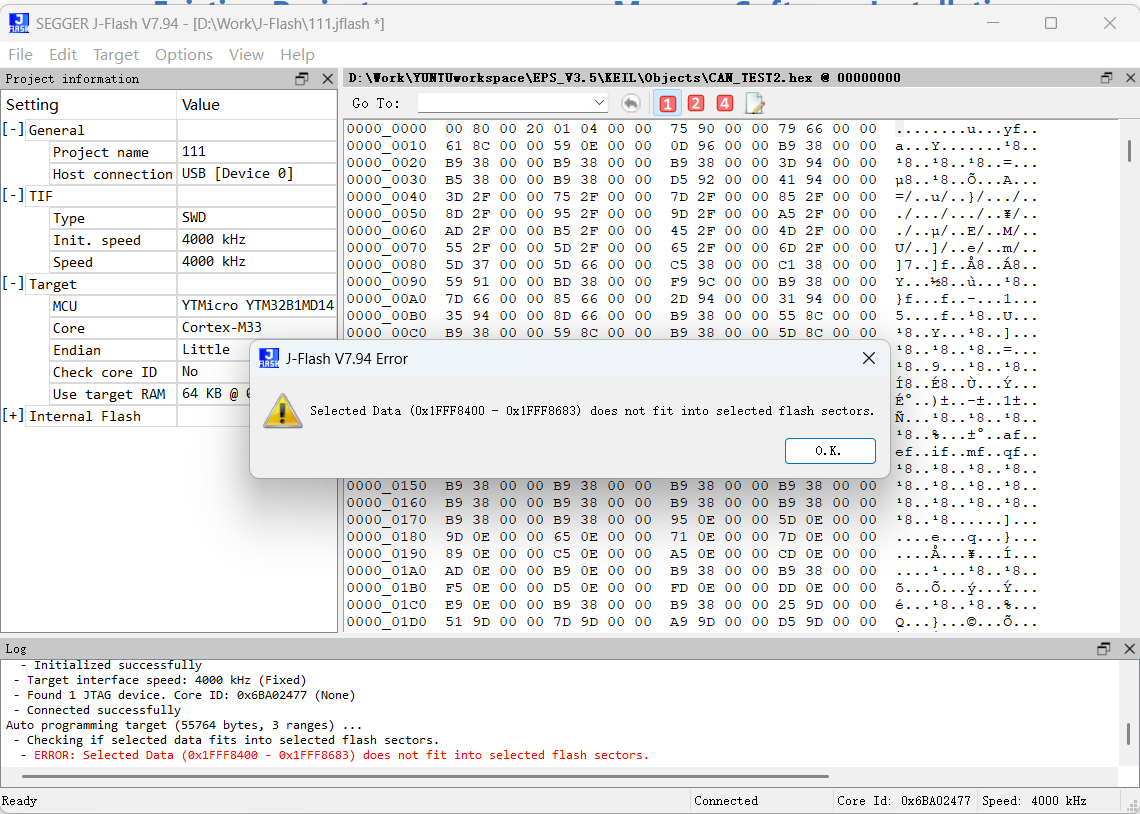Undock the hex data file panel
Screen dimensions: 1140x814
pos(1107,78)
